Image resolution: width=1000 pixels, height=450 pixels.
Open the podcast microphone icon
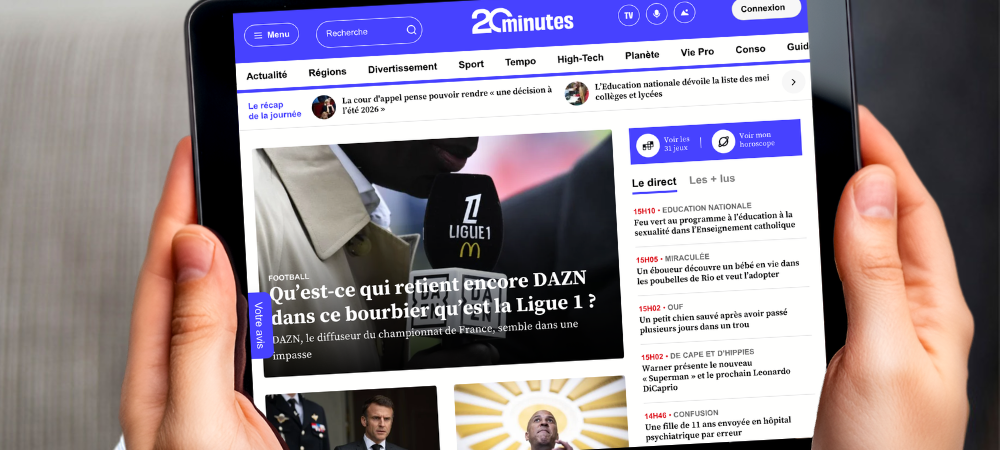pyautogui.click(x=656, y=14)
